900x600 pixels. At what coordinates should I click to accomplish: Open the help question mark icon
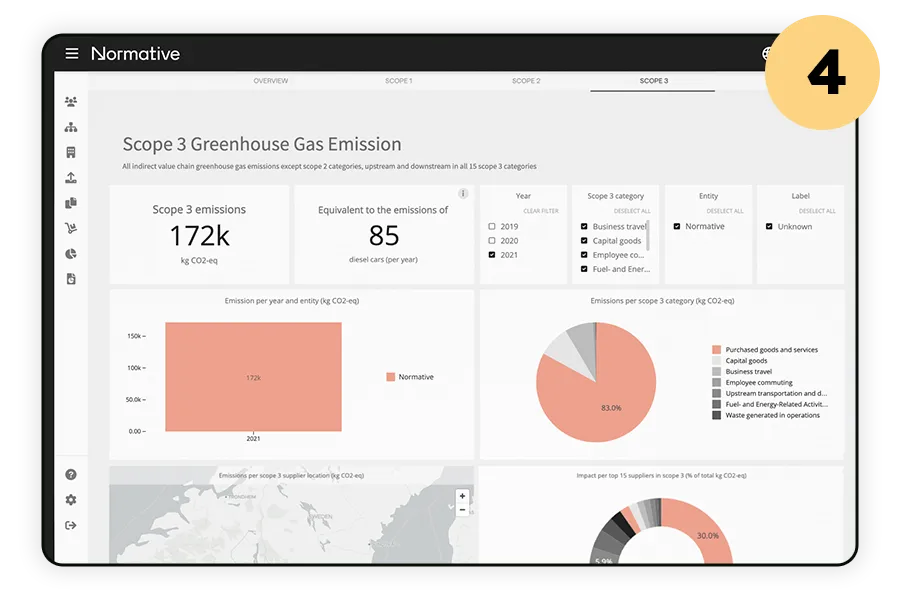tap(71, 474)
